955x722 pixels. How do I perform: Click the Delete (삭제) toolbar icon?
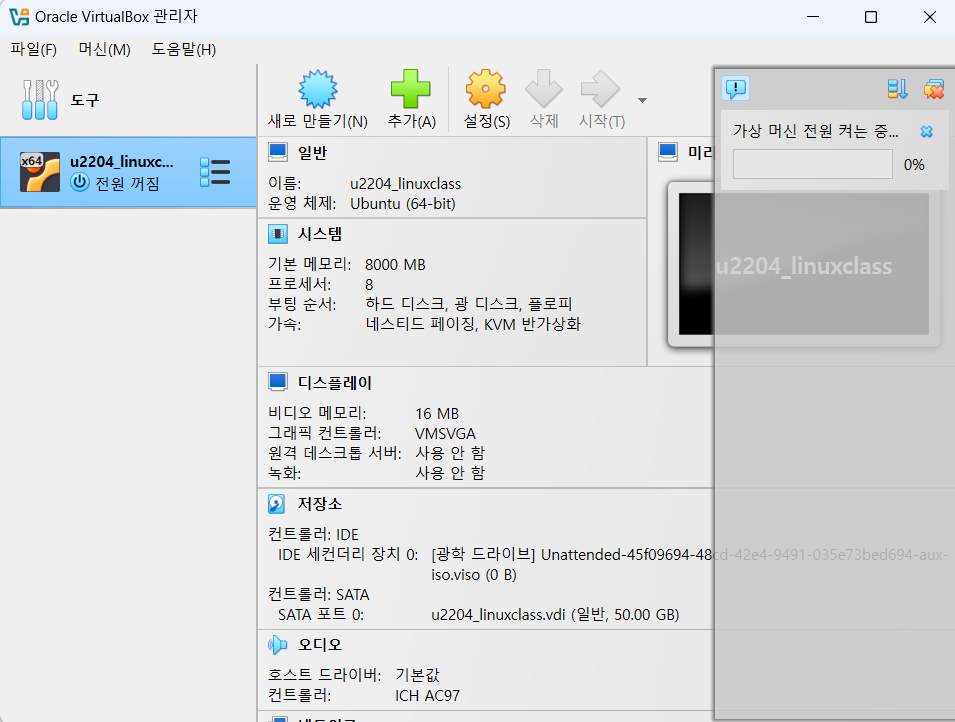tap(544, 89)
